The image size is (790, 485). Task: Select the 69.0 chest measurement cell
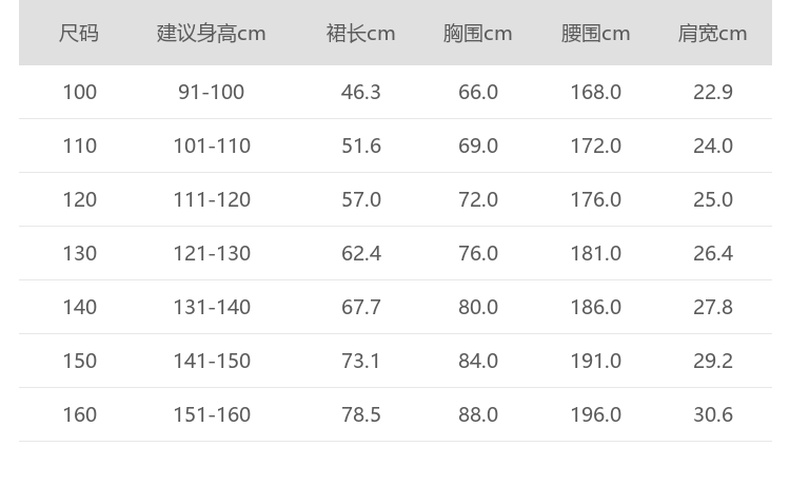[x=478, y=146]
